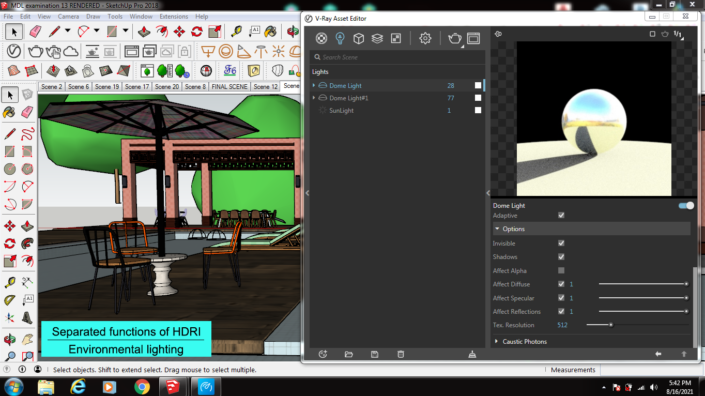Switch to the FINAL SCENE tab
The width and height of the screenshot is (705, 396).
229,86
